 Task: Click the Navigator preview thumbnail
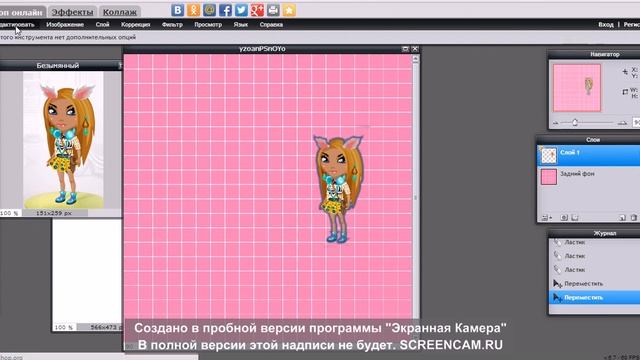[x=577, y=87]
